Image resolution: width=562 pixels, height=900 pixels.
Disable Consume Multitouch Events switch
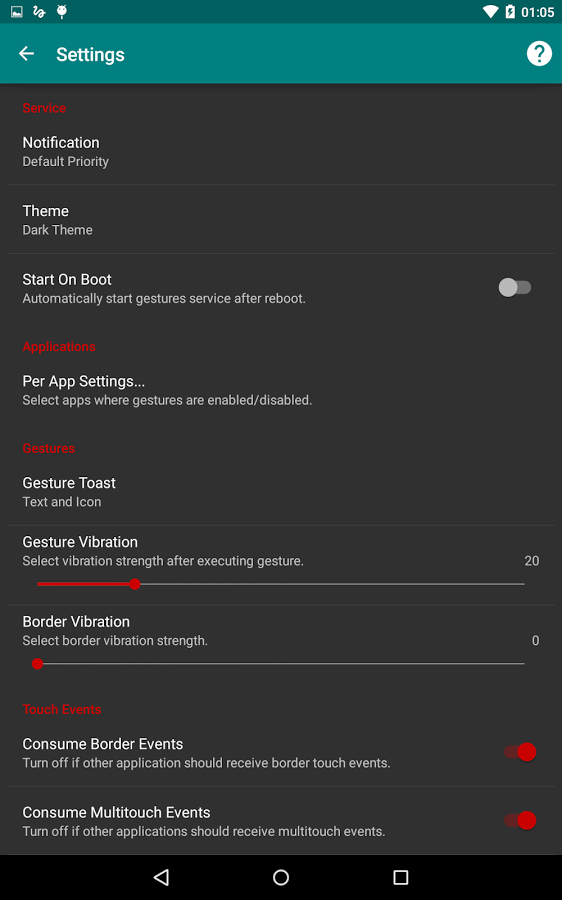pyautogui.click(x=520, y=820)
